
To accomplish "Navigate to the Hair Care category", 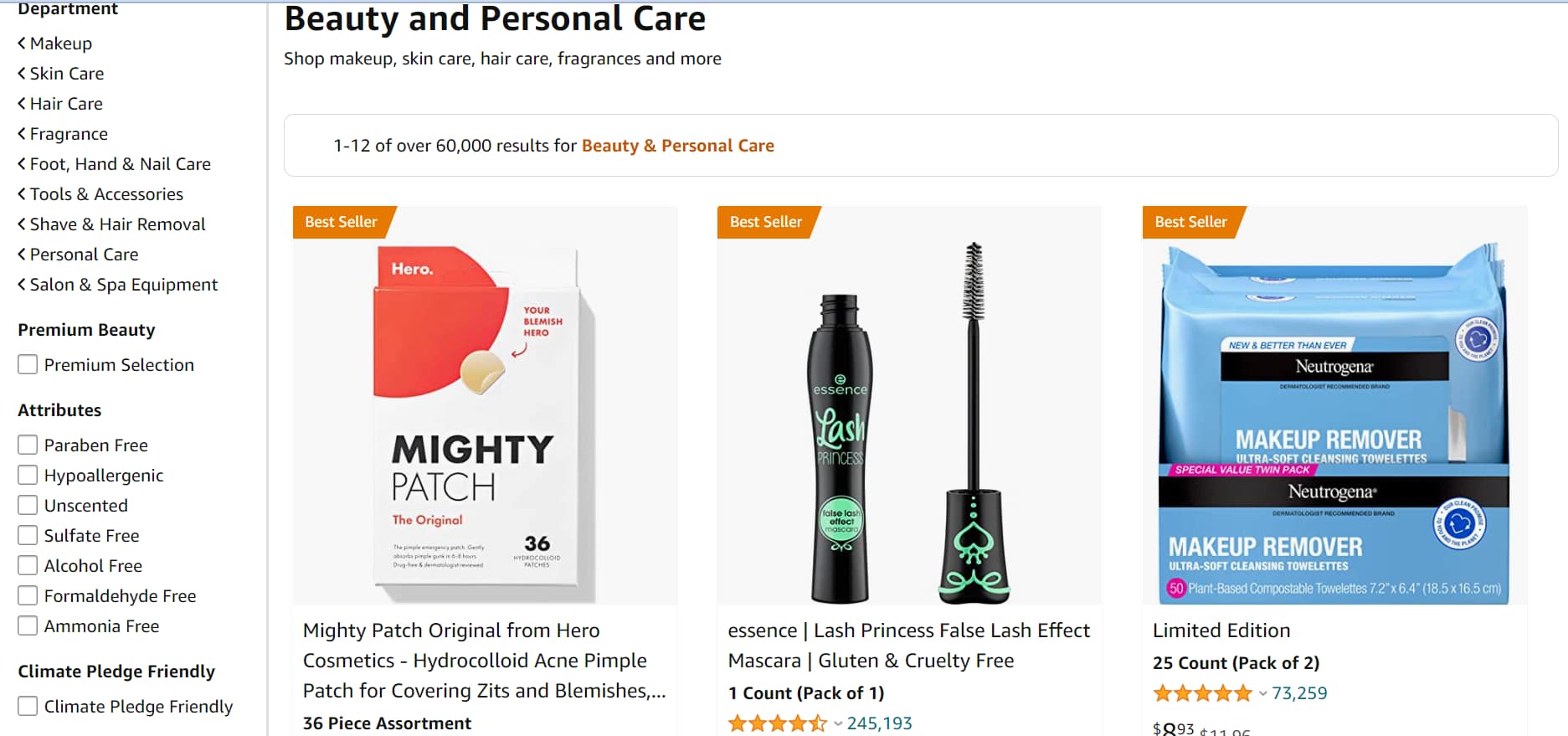I will [65, 103].
